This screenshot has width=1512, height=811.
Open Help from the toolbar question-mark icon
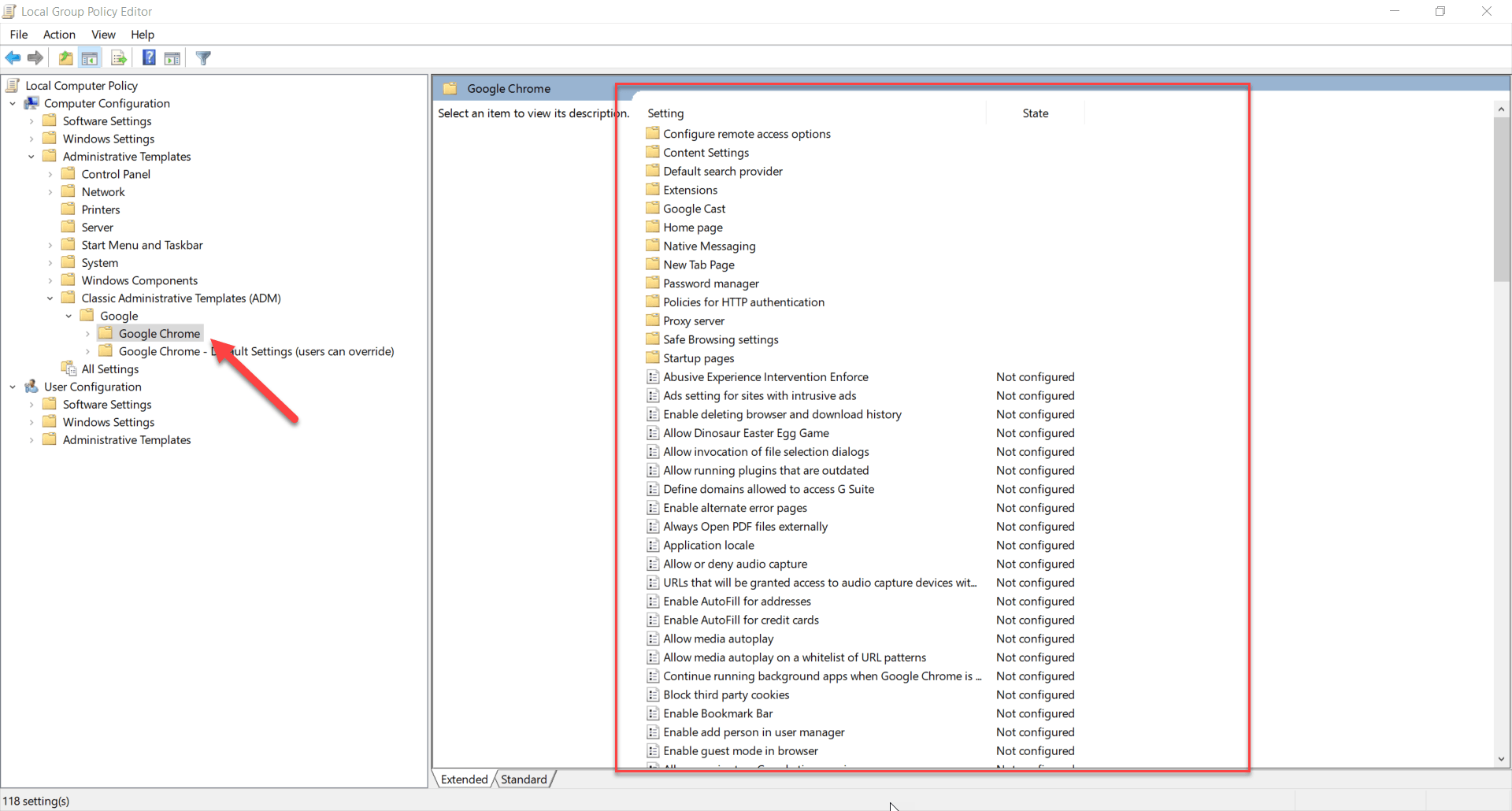pos(149,58)
